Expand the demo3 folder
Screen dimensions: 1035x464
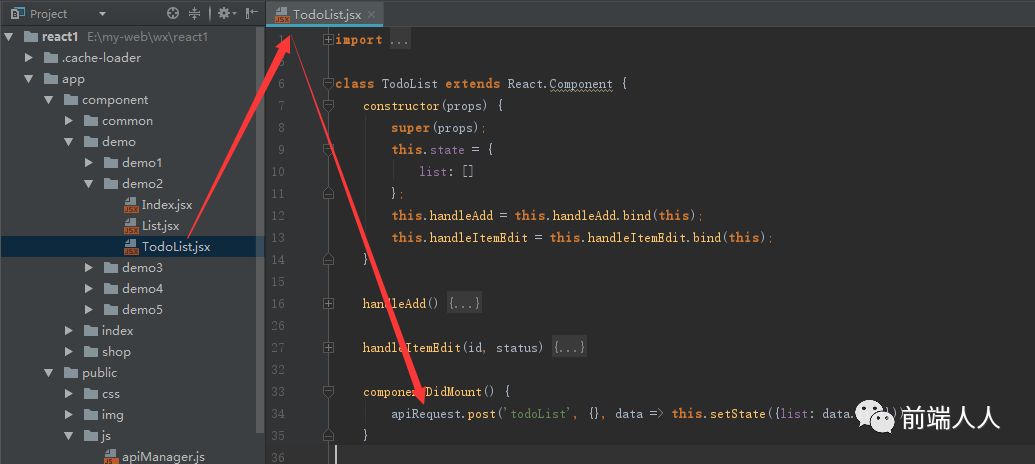click(x=88, y=268)
